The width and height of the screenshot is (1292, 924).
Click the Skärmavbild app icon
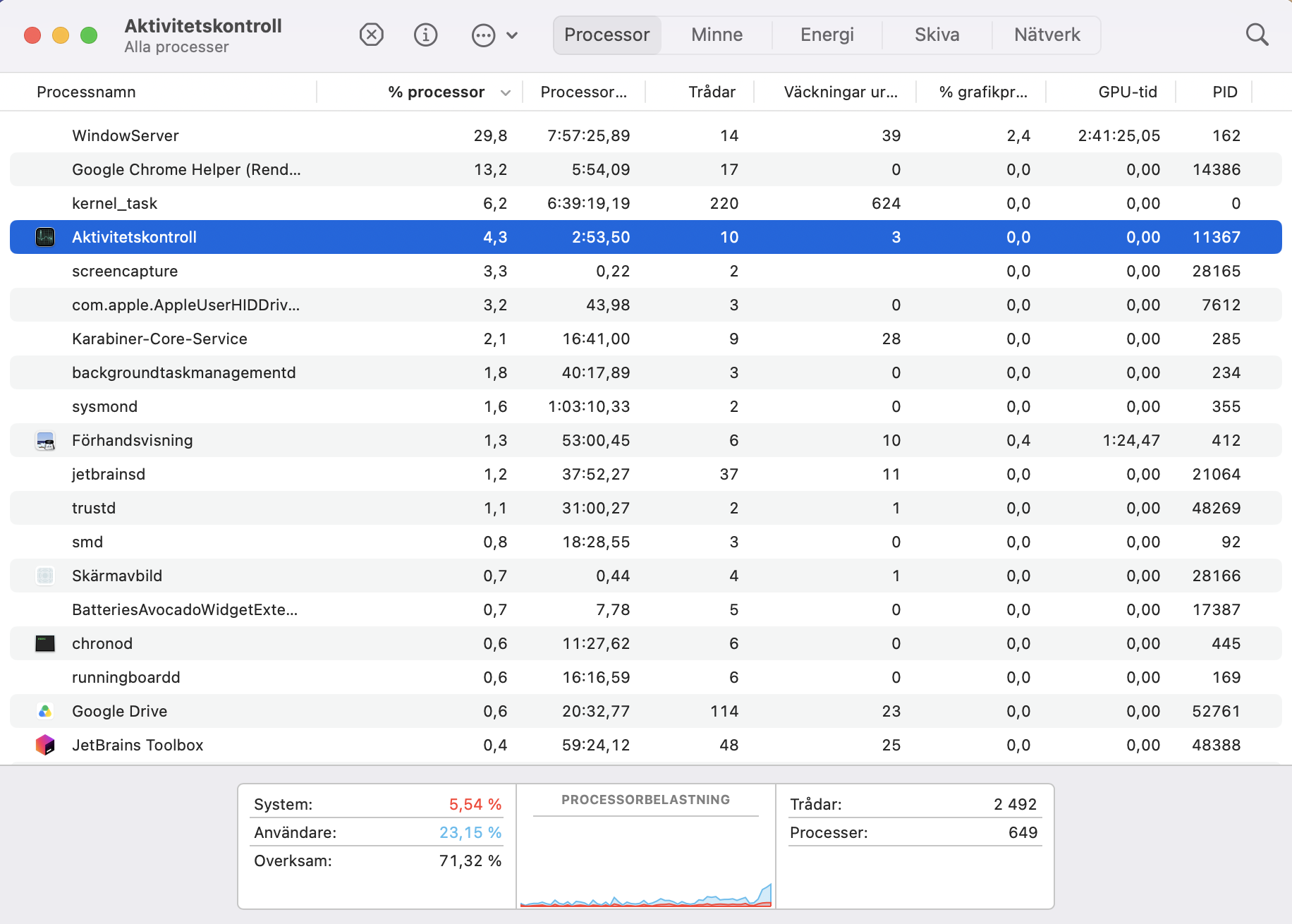tap(45, 576)
